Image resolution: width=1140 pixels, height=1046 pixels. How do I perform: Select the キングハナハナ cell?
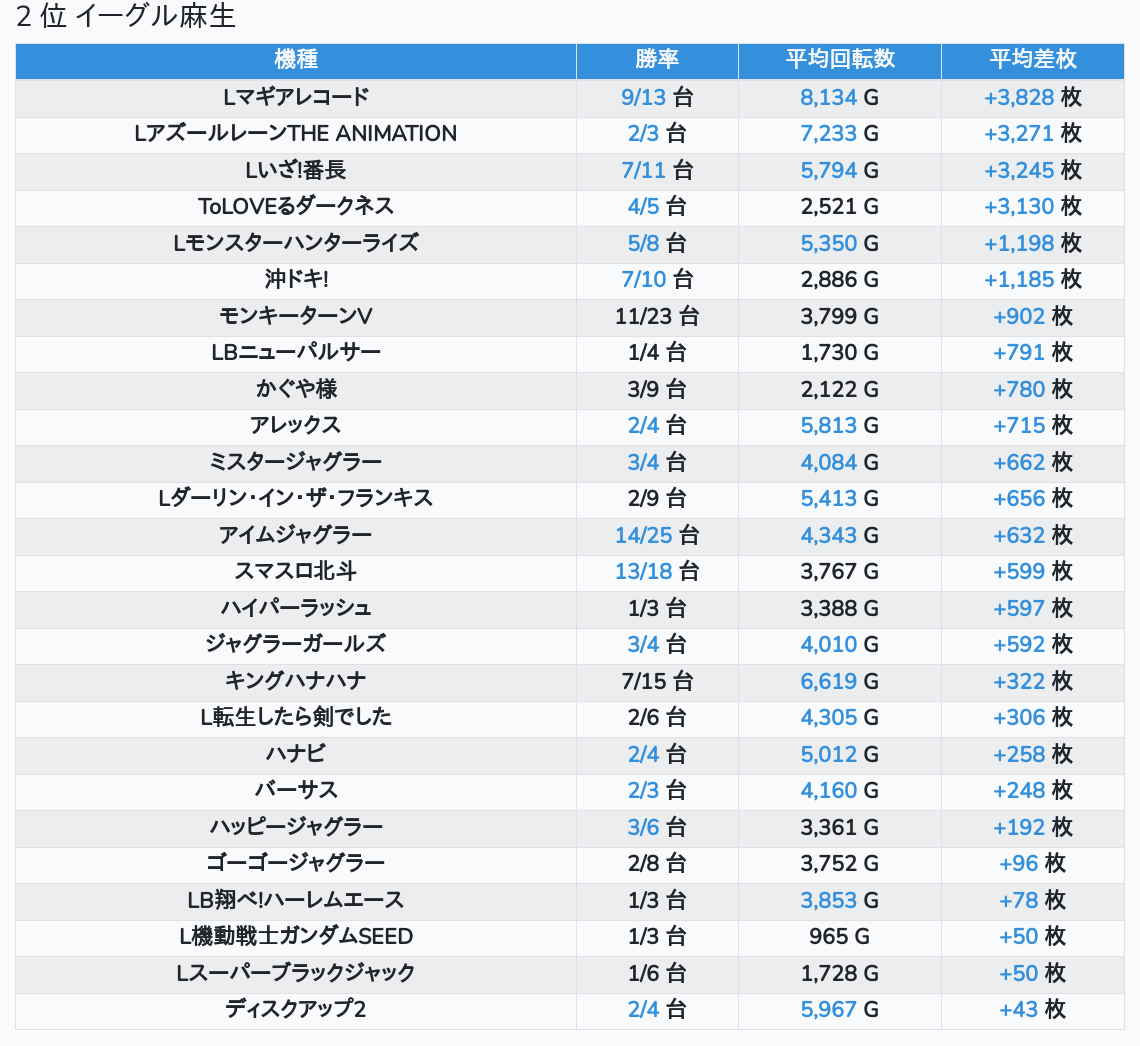296,681
